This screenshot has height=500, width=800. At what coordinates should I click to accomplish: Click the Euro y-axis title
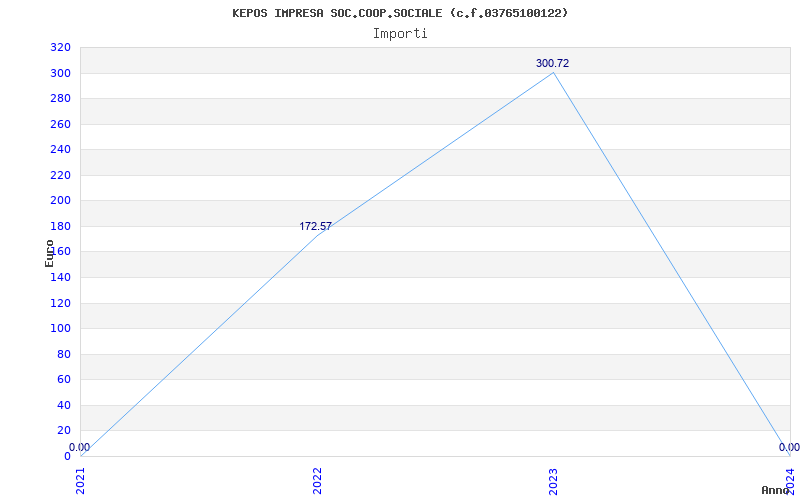click(x=49, y=253)
